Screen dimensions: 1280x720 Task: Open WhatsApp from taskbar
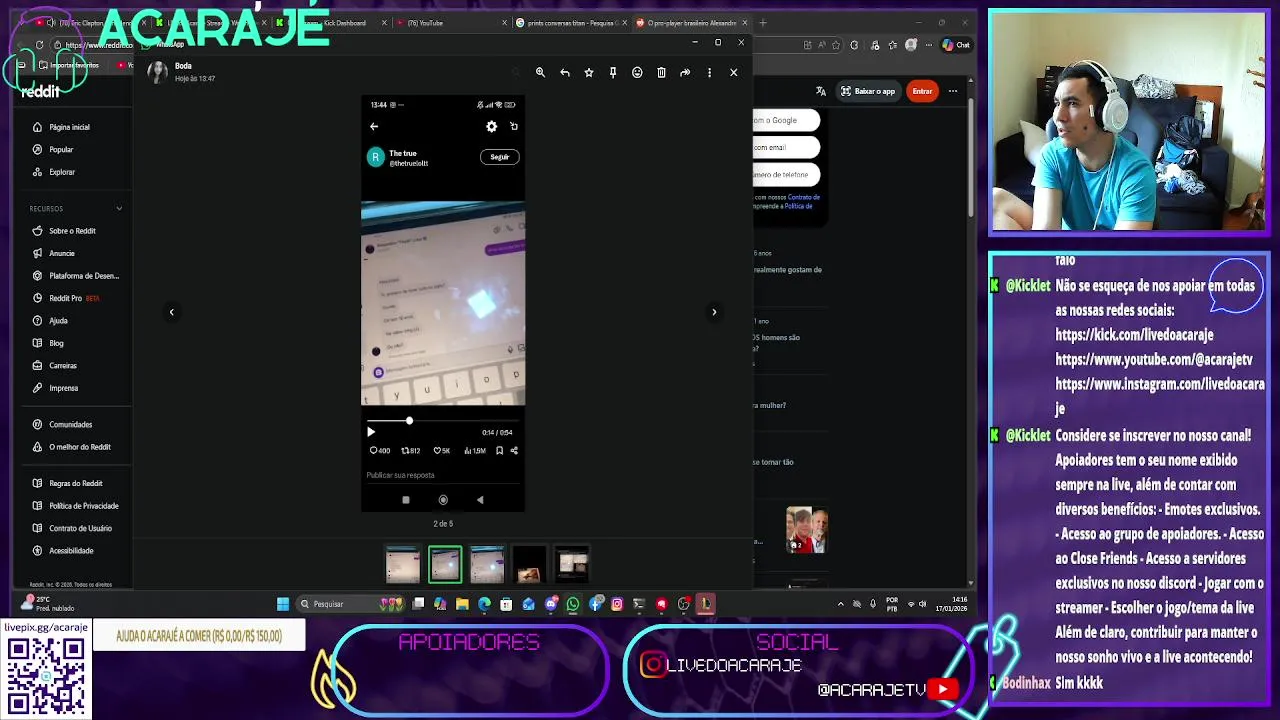573,604
